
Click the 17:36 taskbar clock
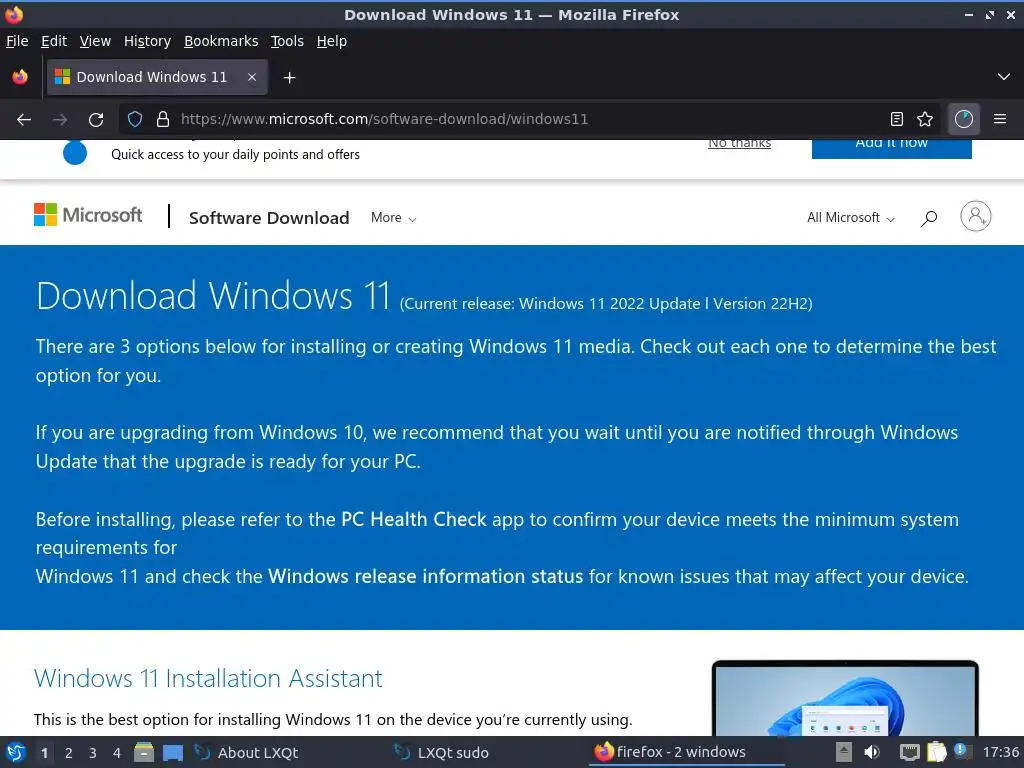[x=1000, y=753]
